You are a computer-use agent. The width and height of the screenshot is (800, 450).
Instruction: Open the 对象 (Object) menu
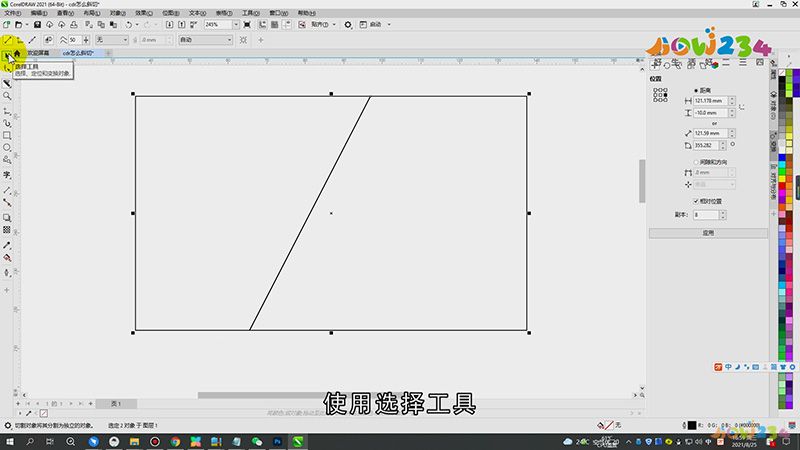pyautogui.click(x=117, y=13)
